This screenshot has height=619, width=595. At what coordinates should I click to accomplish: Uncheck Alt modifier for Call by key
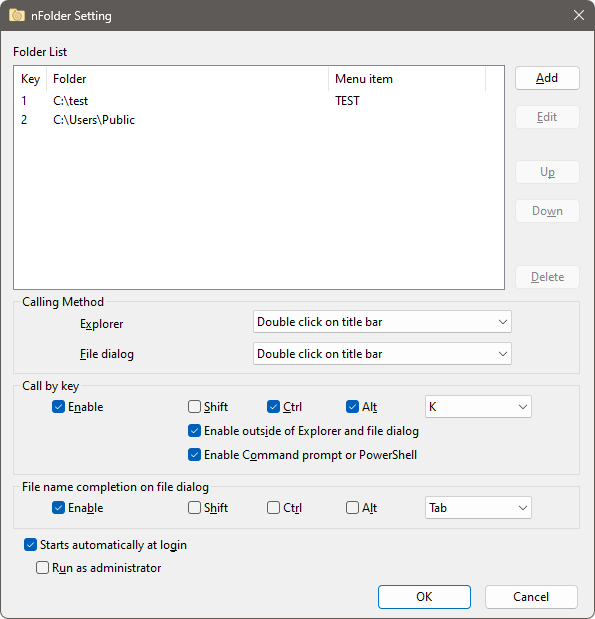pos(352,407)
